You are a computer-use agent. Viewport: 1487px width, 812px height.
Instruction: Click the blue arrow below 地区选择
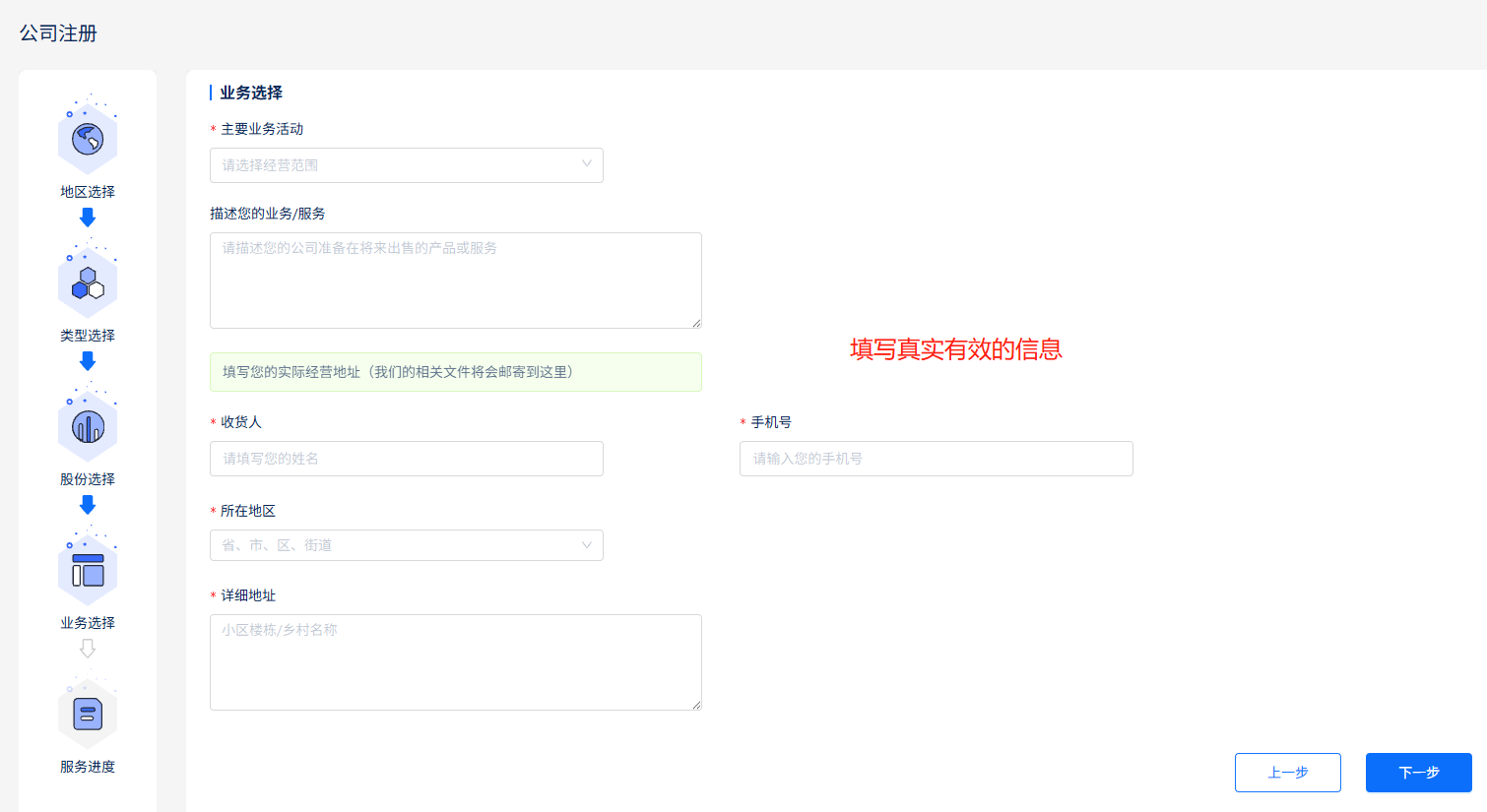[x=88, y=218]
